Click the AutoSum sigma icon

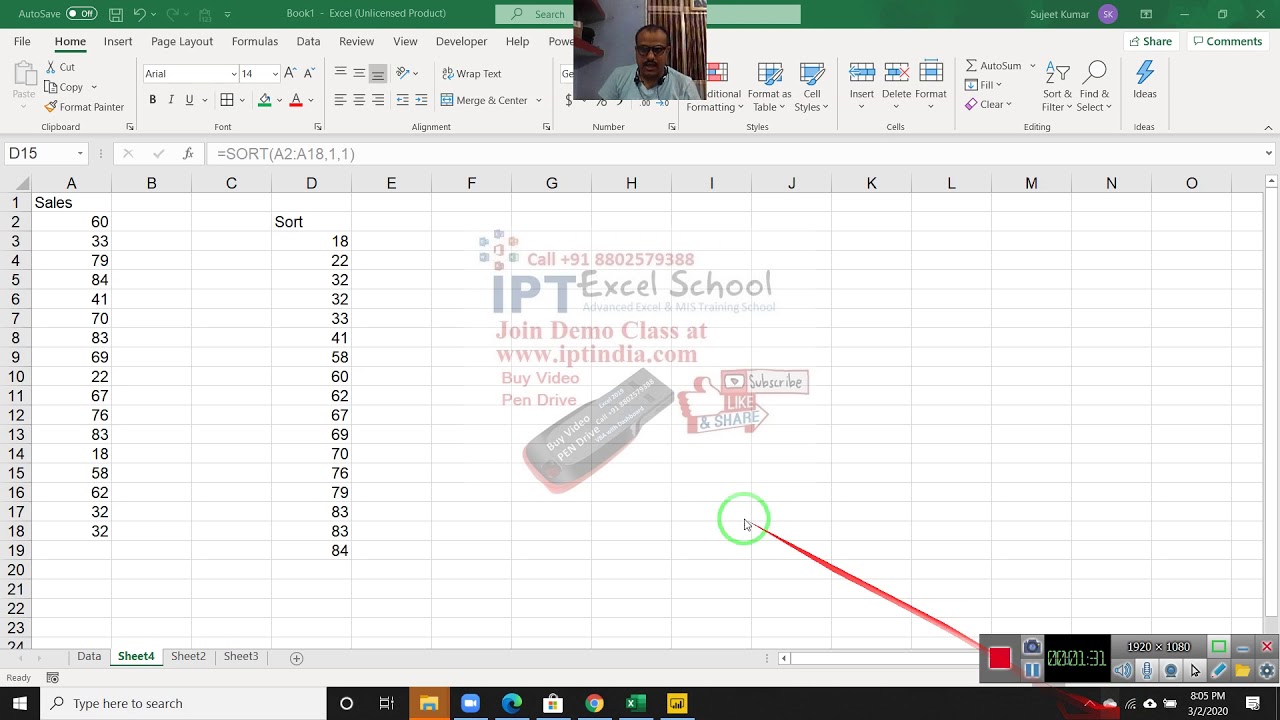tap(971, 66)
